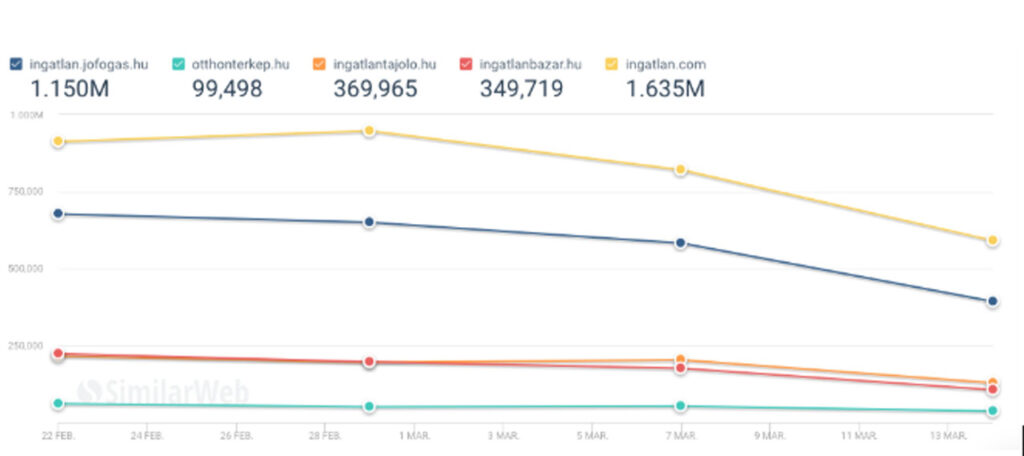
Task: Click the SimilarWeb watermark logo
Action: (163, 389)
